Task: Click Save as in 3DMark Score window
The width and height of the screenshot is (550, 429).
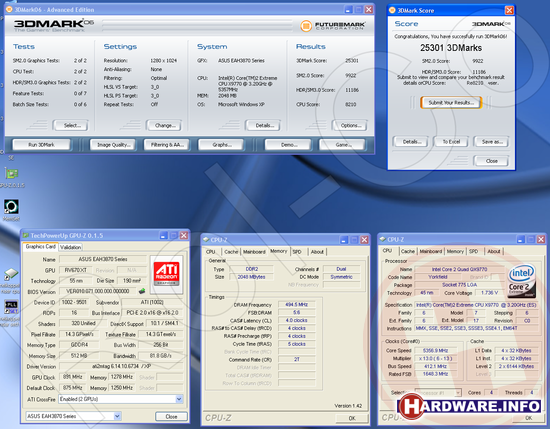Action: pos(491,142)
